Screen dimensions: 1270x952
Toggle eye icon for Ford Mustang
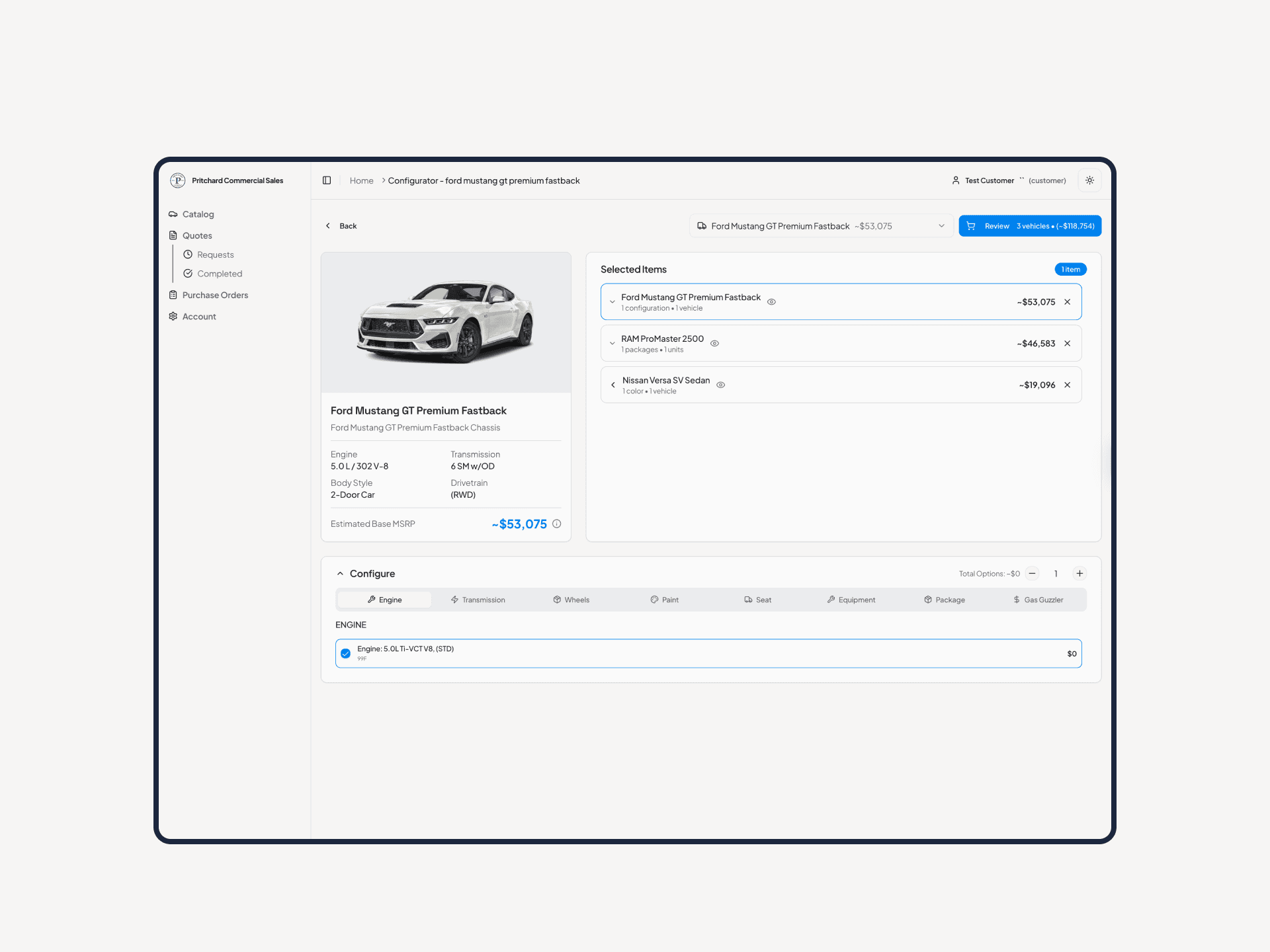pyautogui.click(x=771, y=302)
